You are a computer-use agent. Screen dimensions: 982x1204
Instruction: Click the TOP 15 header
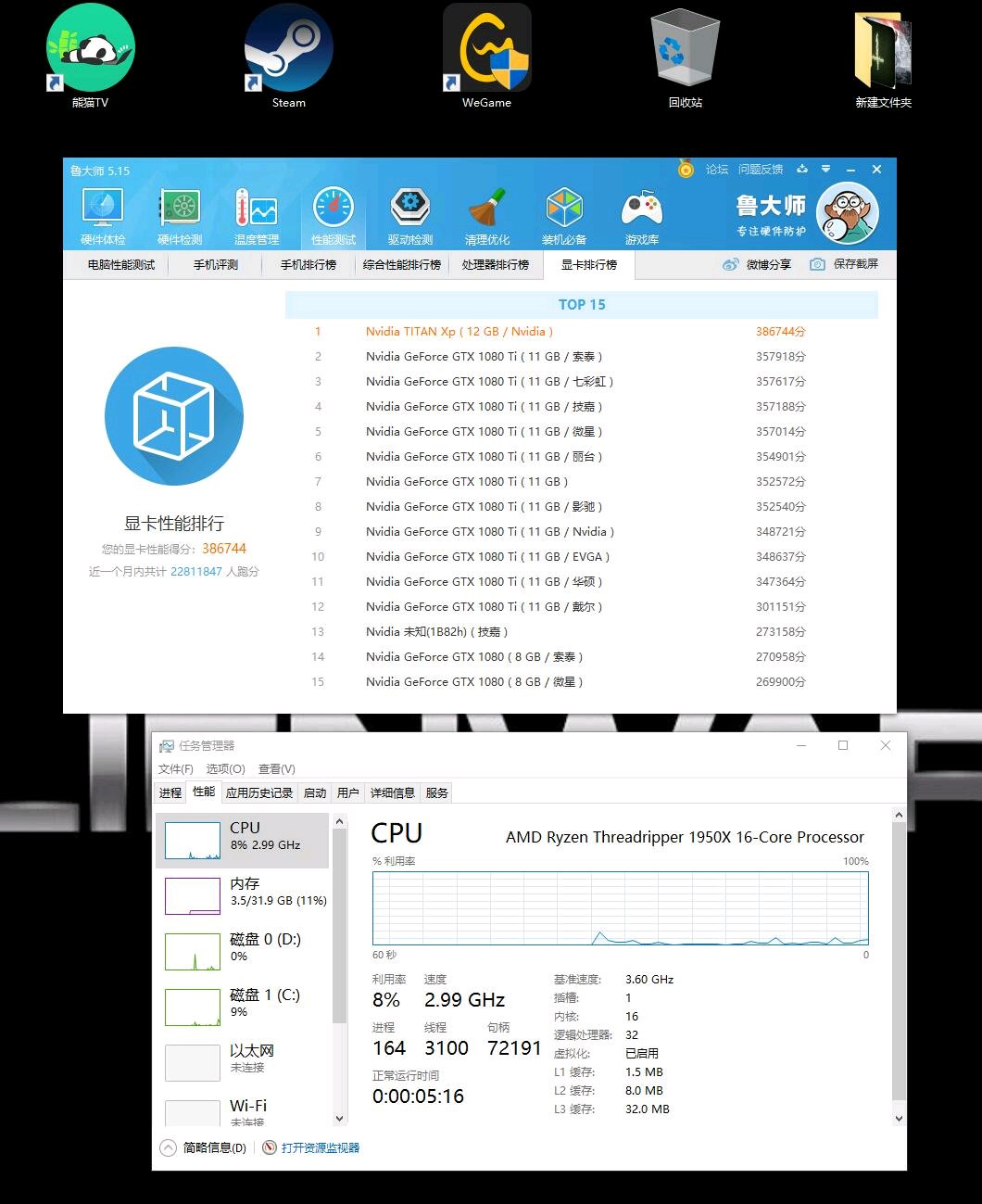click(582, 305)
